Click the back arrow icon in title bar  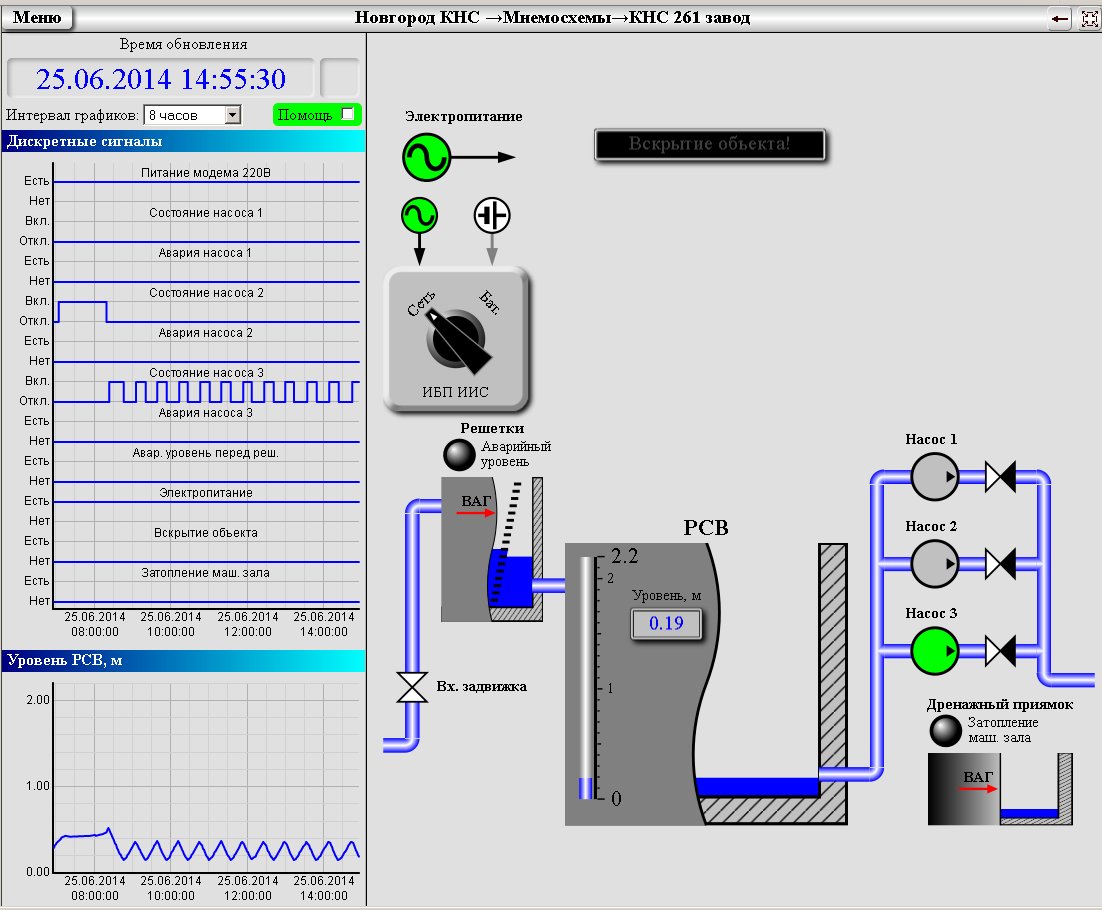[x=1059, y=18]
